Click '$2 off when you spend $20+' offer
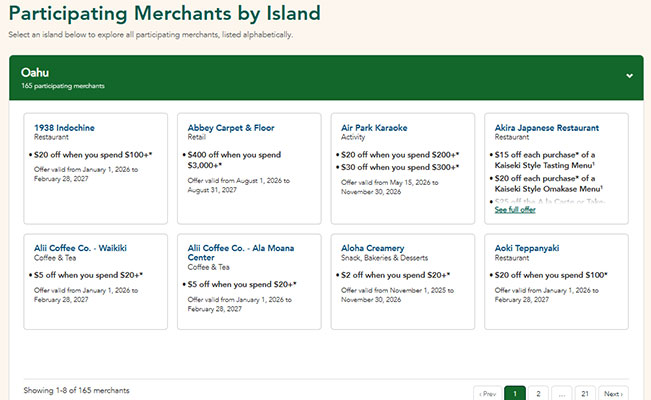This screenshot has height=400, width=651. pyautogui.click(x=395, y=275)
